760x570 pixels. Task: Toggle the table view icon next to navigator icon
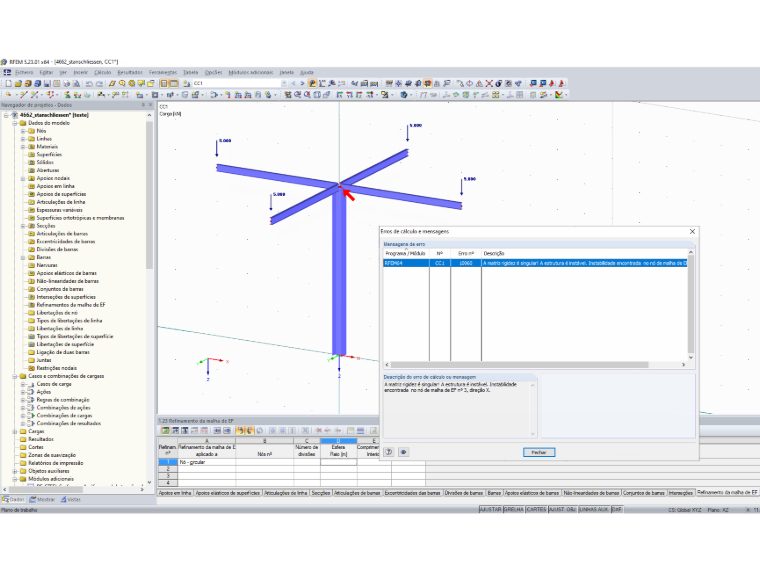tap(174, 83)
